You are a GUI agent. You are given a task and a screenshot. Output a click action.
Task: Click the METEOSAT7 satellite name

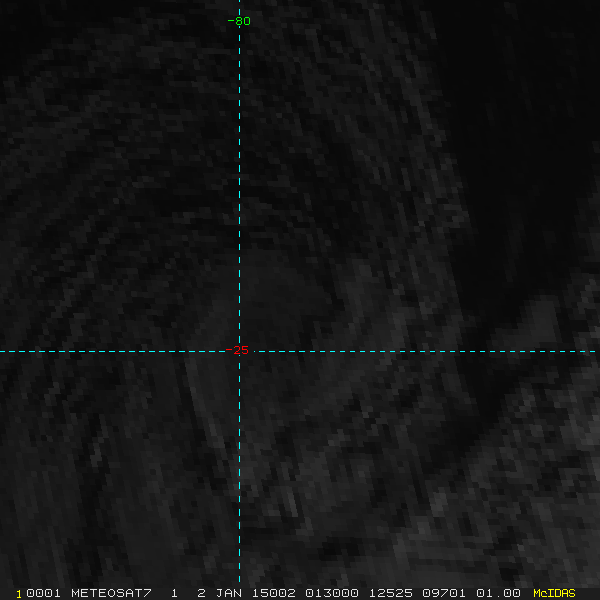click(111, 593)
